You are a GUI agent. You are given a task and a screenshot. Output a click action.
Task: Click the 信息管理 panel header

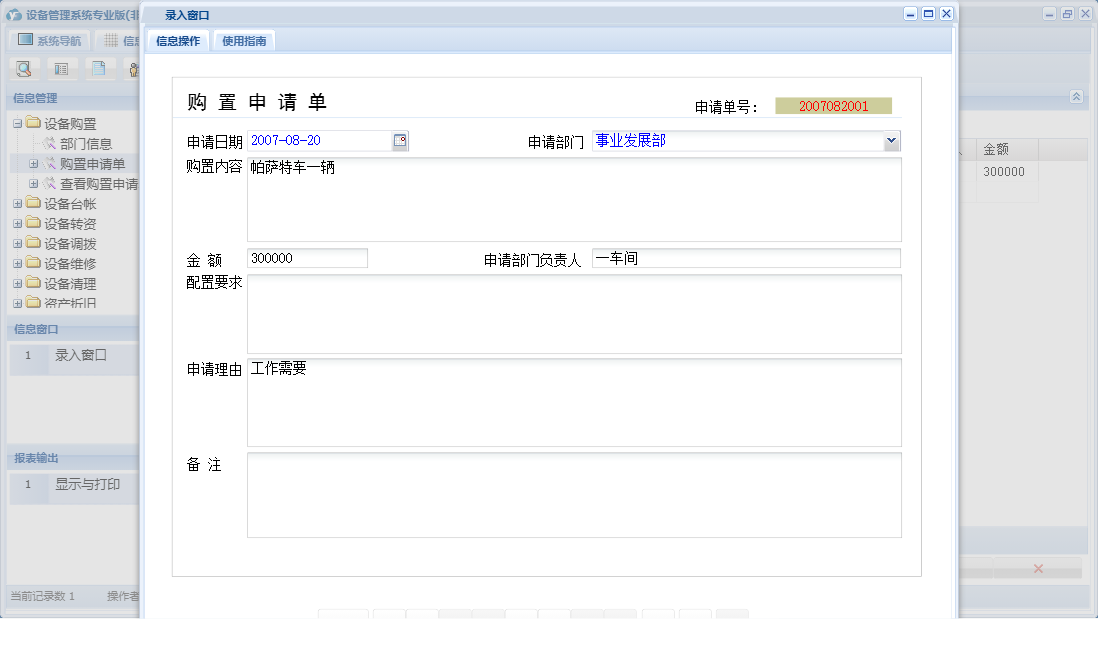pos(74,98)
